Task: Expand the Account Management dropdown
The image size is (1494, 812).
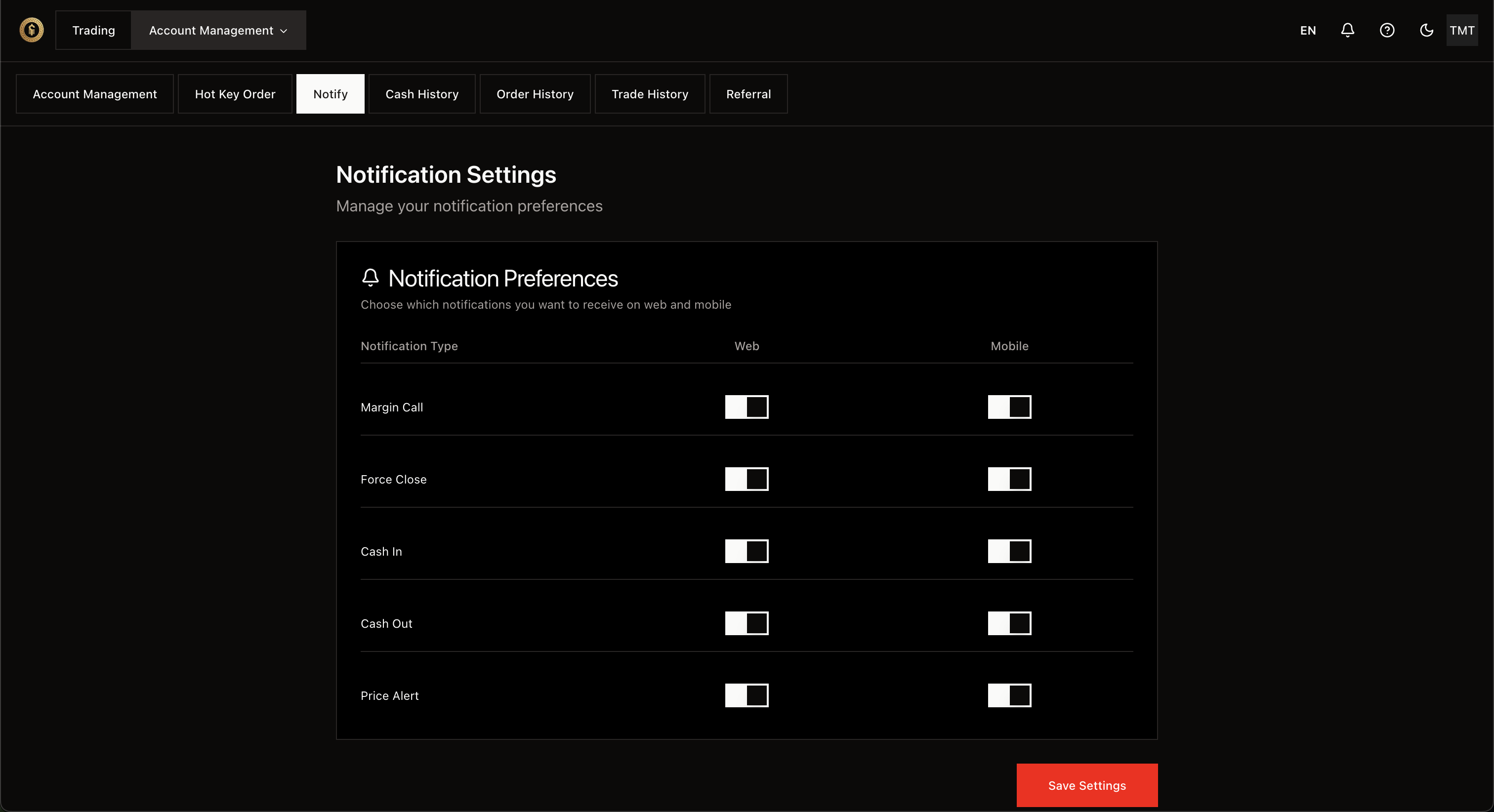Action: [218, 30]
